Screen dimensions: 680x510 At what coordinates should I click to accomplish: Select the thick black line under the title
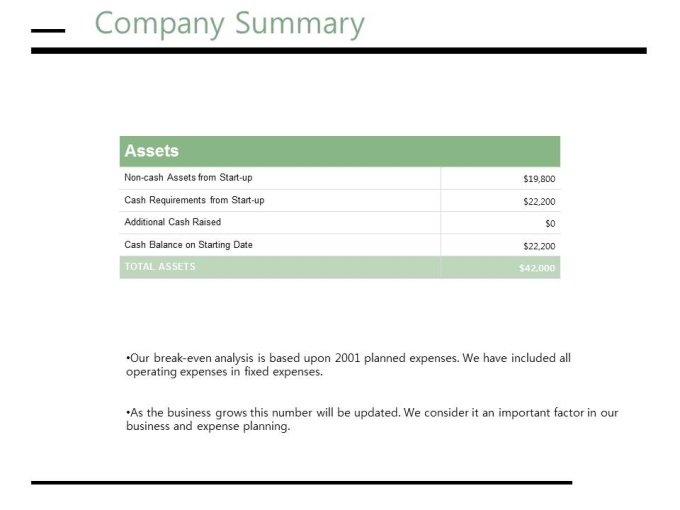click(338, 50)
